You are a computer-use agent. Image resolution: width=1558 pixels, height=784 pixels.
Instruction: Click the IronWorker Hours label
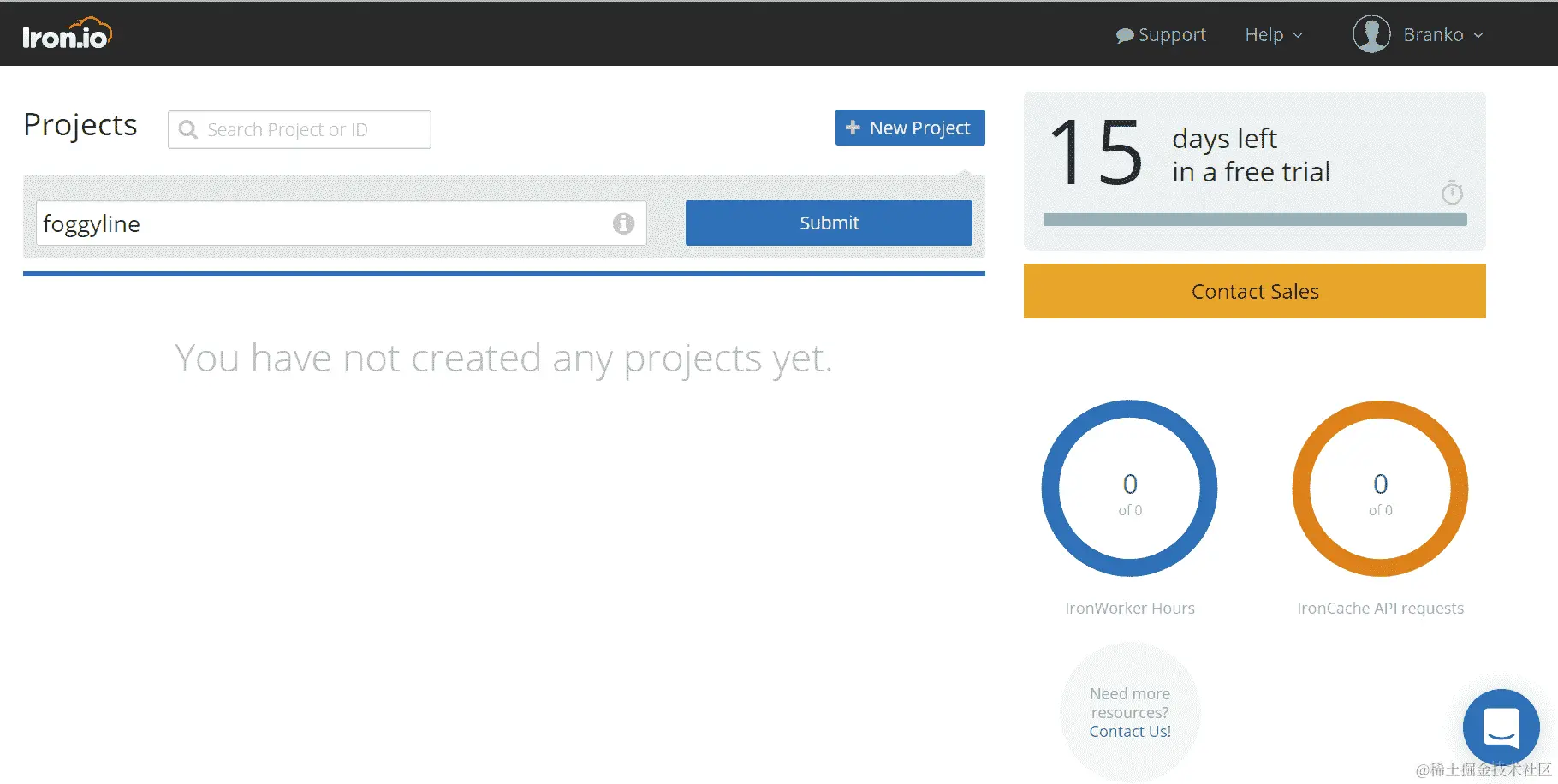coord(1130,608)
